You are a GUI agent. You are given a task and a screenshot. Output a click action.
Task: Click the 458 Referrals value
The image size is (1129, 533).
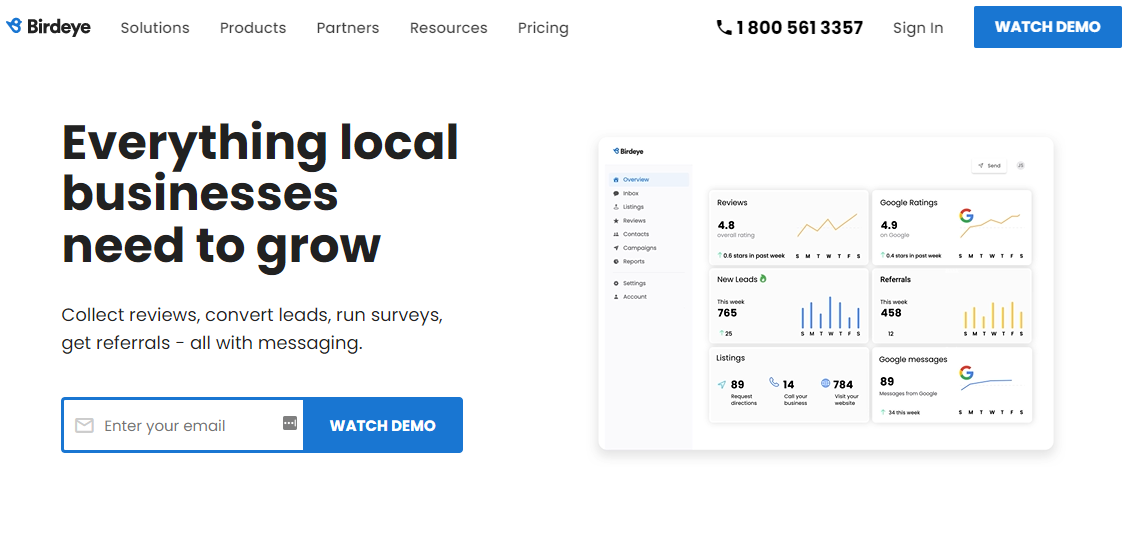(891, 313)
